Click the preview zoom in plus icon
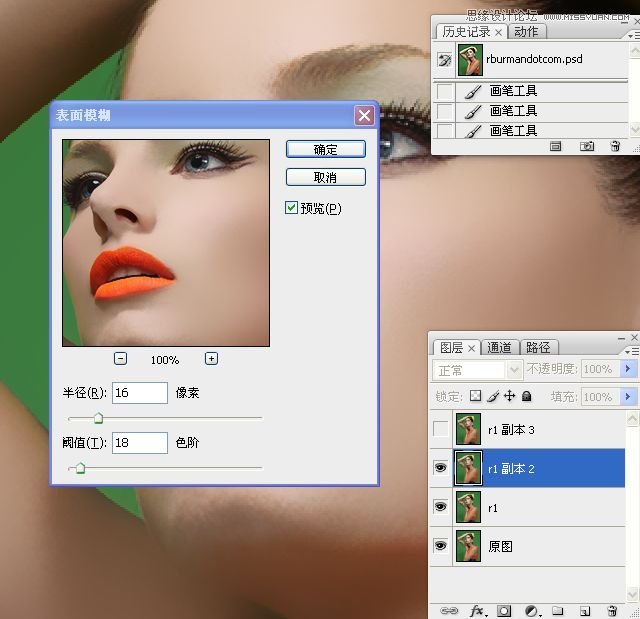Image resolution: width=640 pixels, height=619 pixels. 211,359
